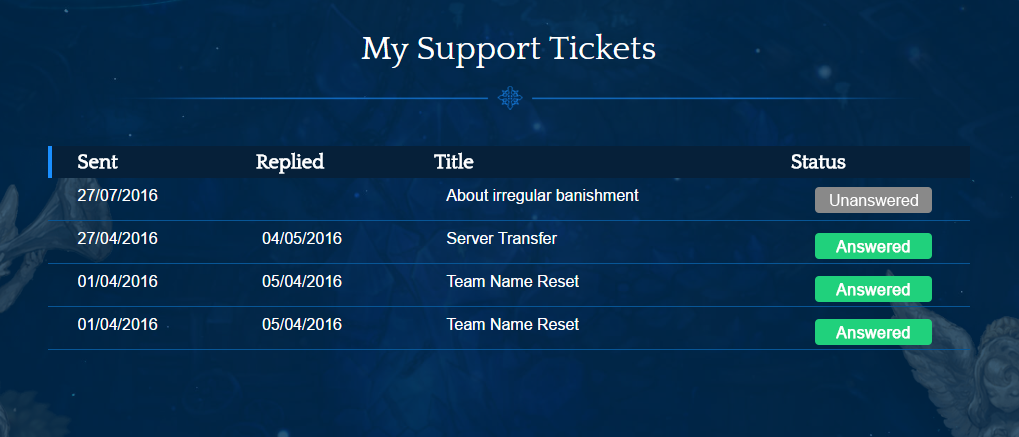Select the Title column header
This screenshot has height=437, width=1019.
click(454, 162)
